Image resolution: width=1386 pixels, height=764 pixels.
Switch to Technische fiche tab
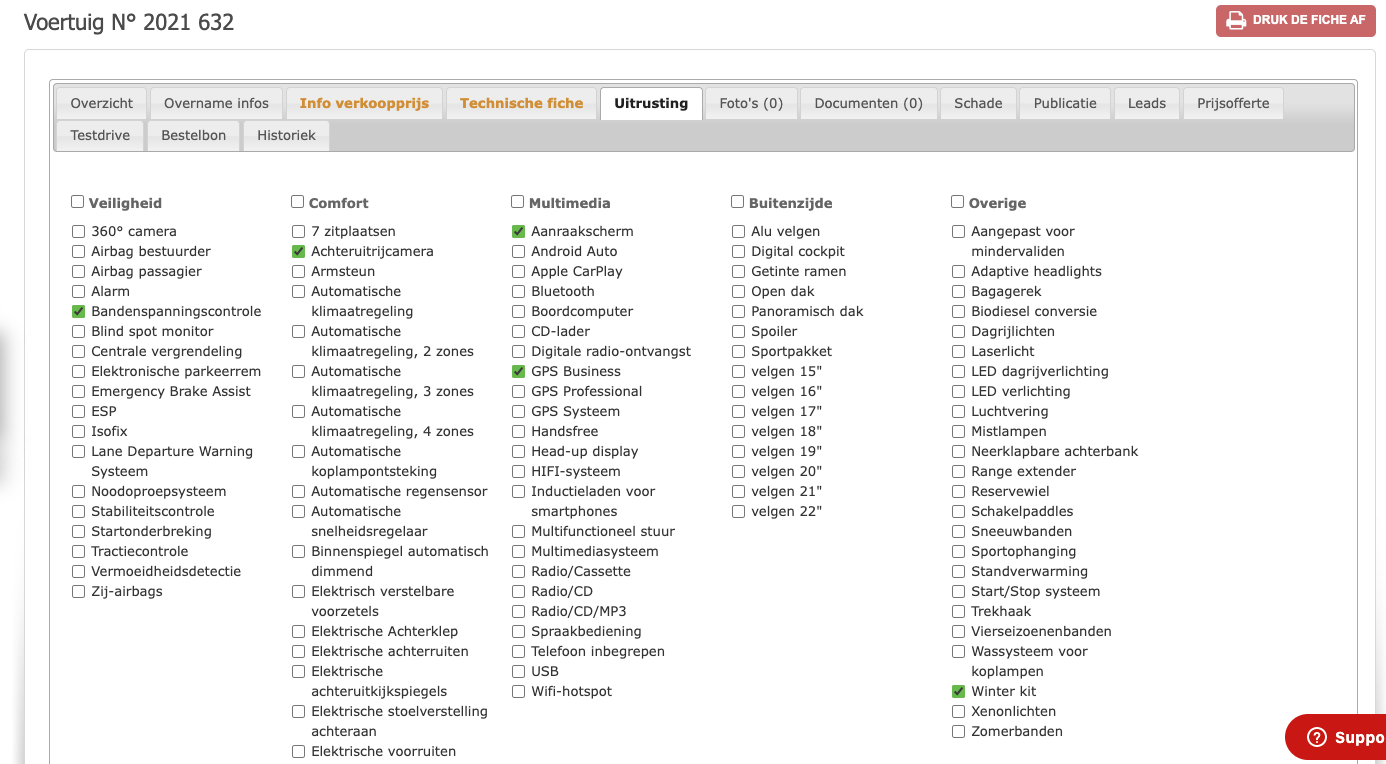tap(521, 103)
